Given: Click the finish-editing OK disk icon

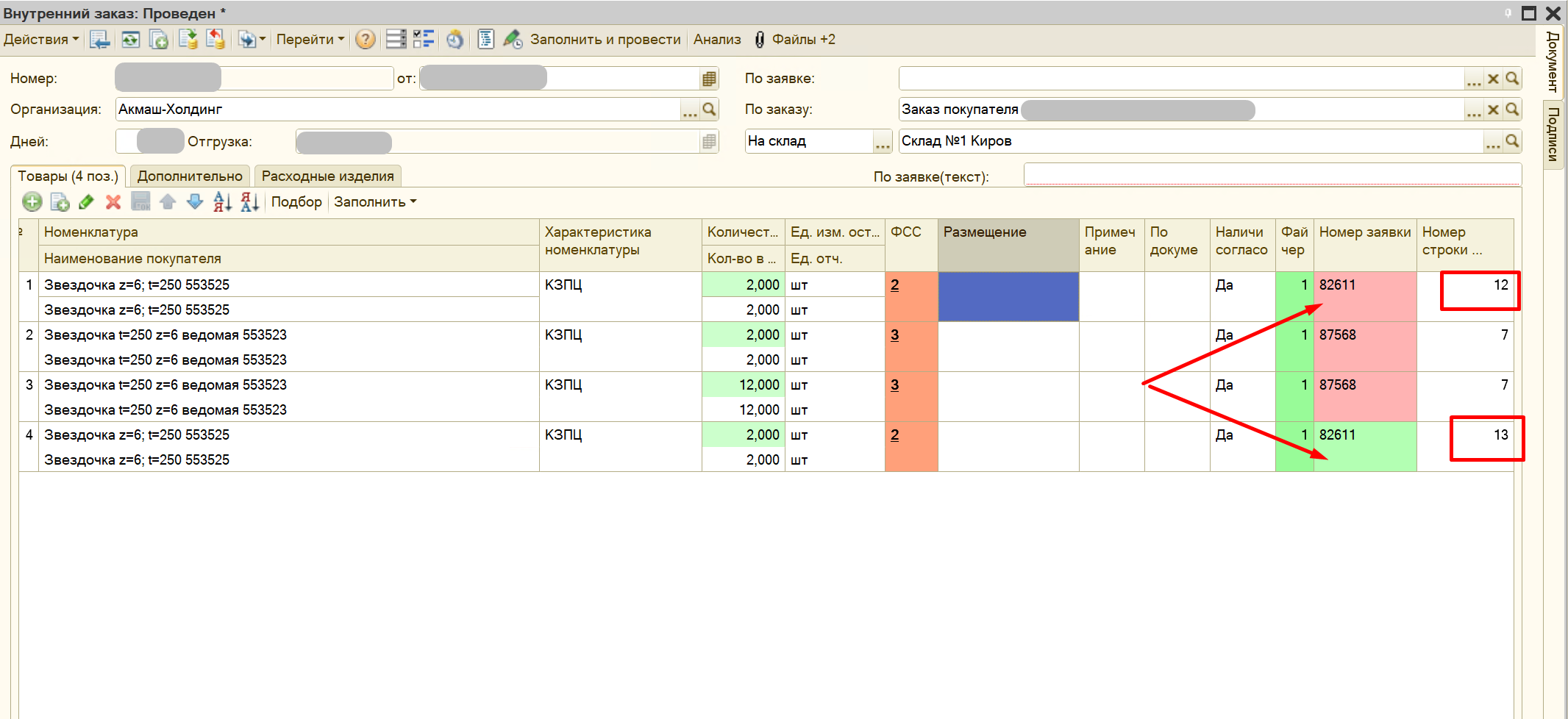Looking at the screenshot, I should tap(140, 201).
